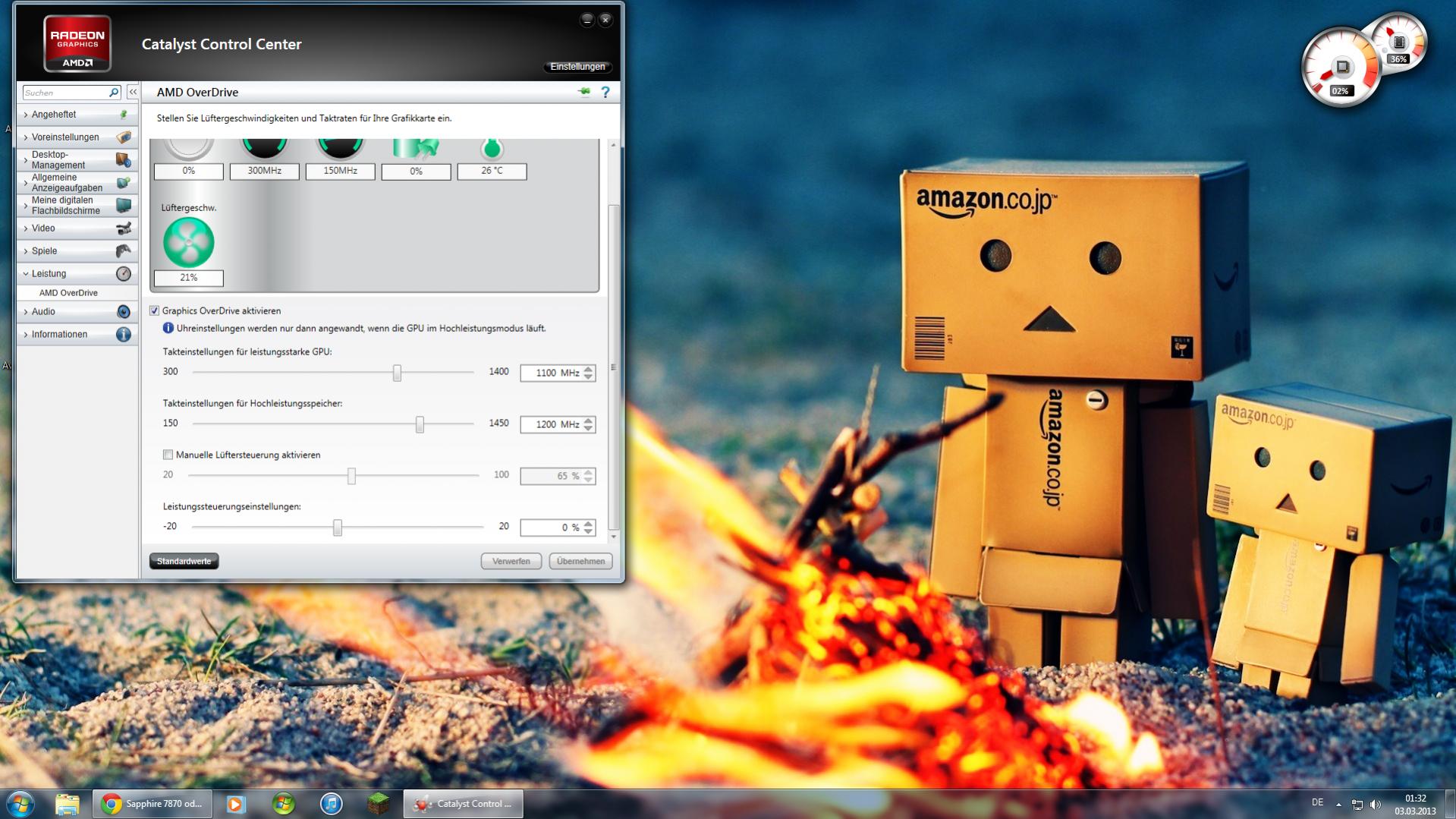Switch to the Catalyst Control taskbar button
Image resolution: width=1456 pixels, height=819 pixels.
(463, 804)
